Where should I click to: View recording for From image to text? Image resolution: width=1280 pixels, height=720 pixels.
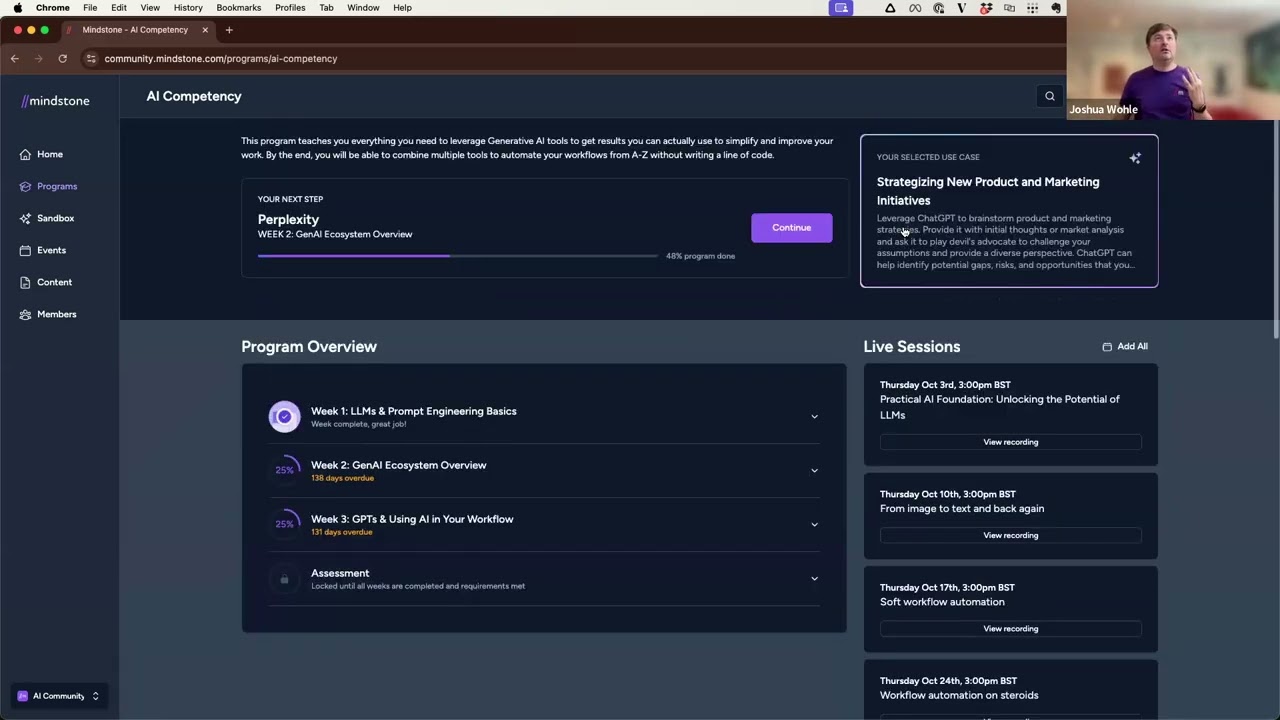coord(1010,535)
